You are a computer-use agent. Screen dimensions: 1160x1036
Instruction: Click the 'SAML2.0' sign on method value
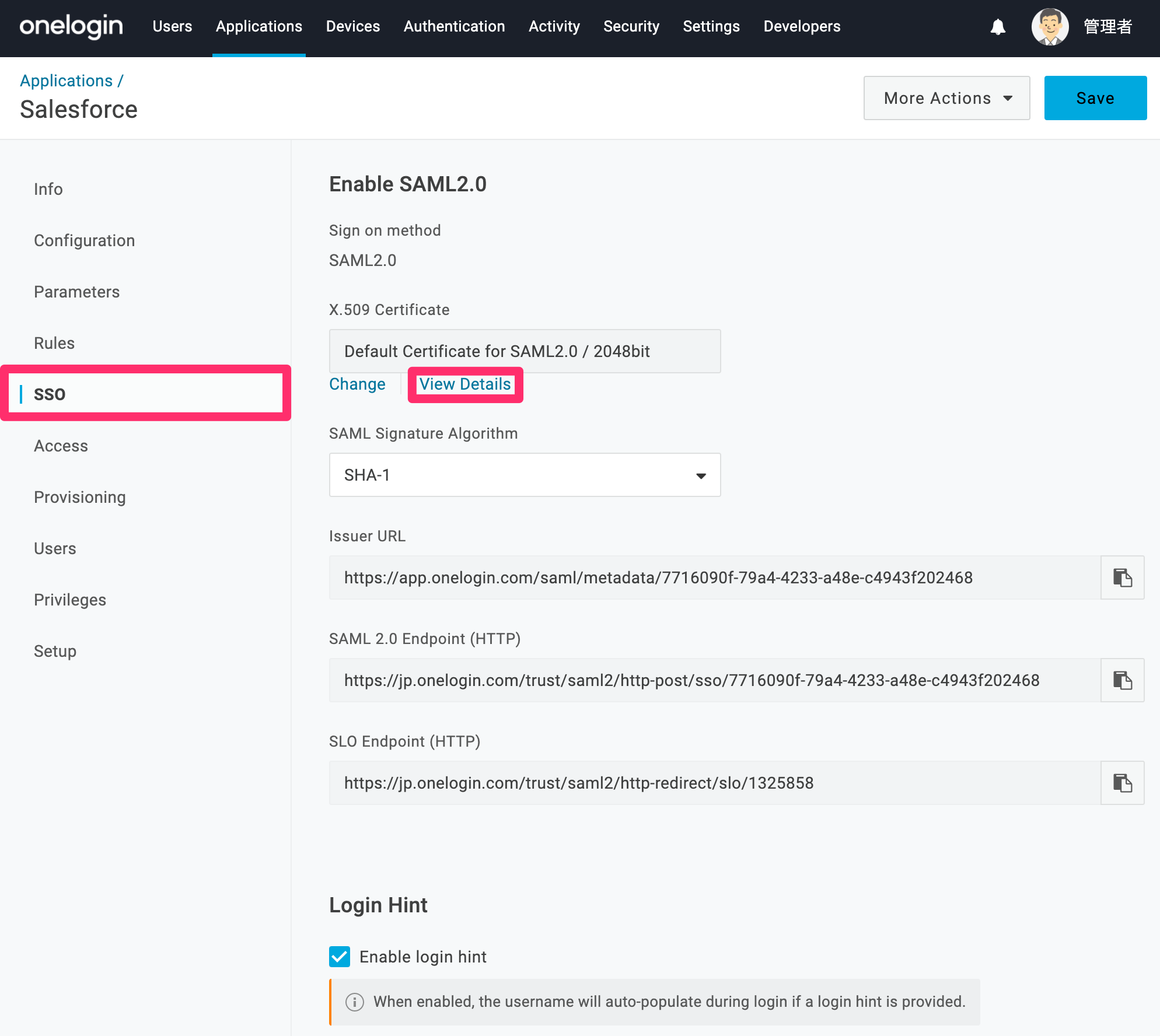[x=362, y=260]
